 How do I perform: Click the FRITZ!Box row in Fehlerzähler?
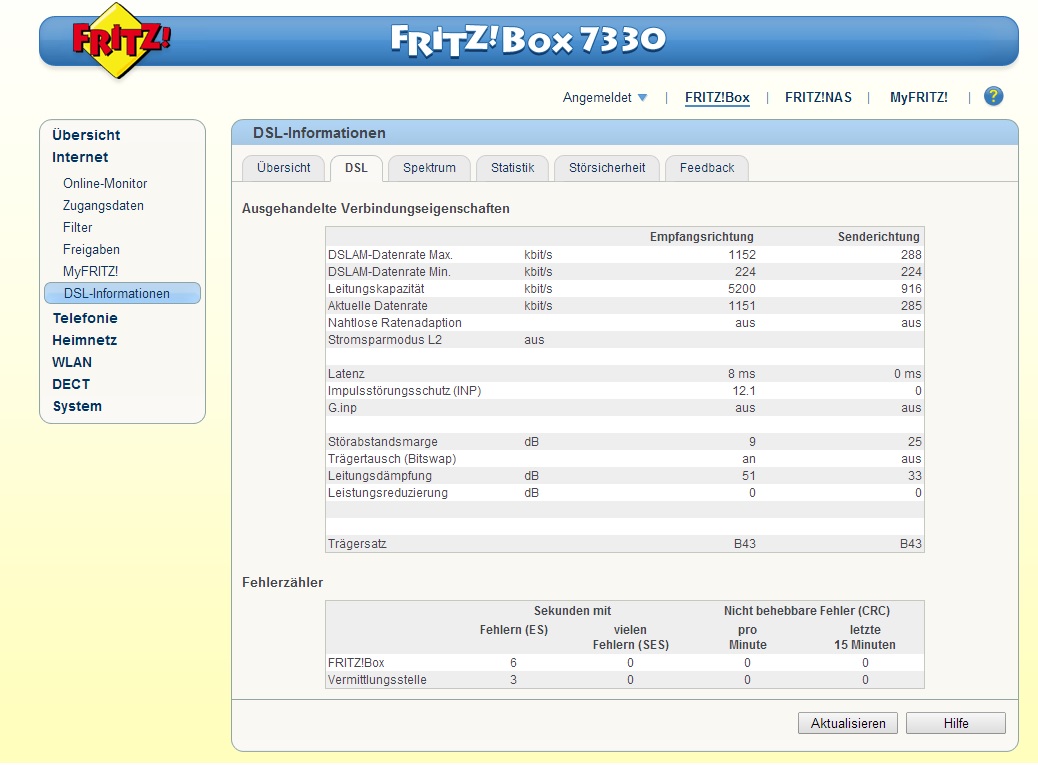625,663
